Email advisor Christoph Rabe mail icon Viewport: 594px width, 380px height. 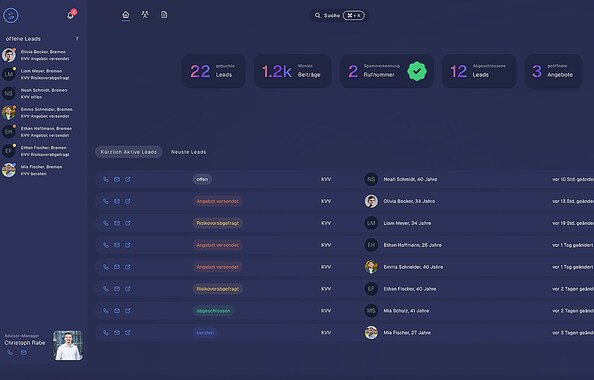click(24, 352)
